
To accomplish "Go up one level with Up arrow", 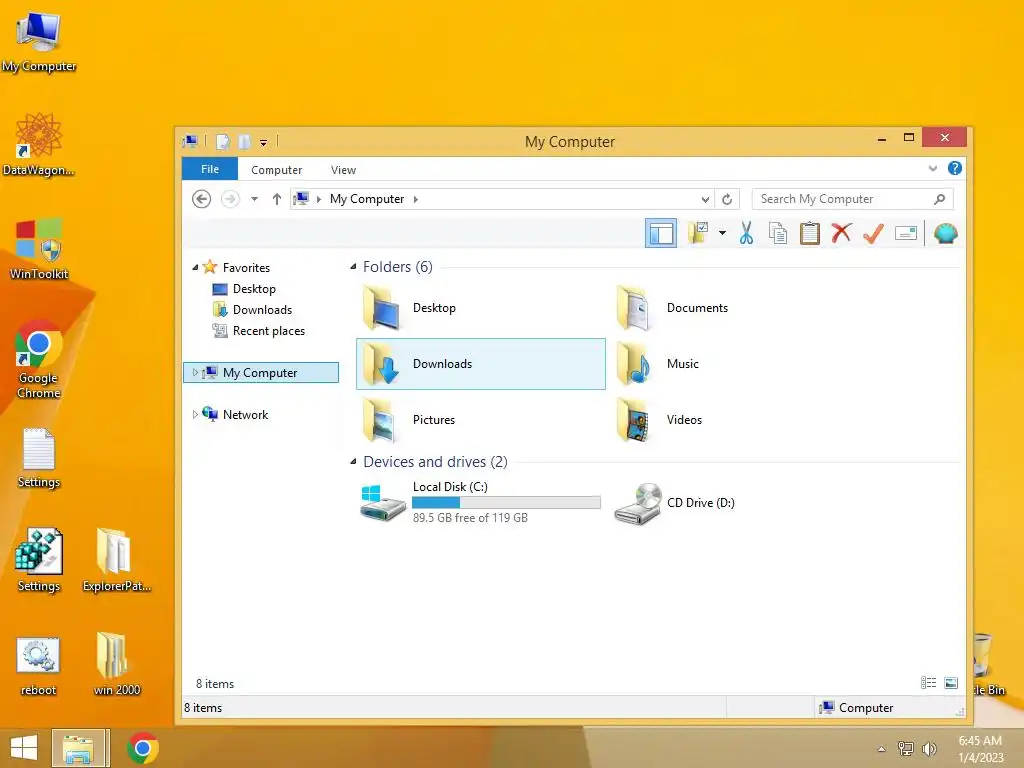I will (x=277, y=199).
